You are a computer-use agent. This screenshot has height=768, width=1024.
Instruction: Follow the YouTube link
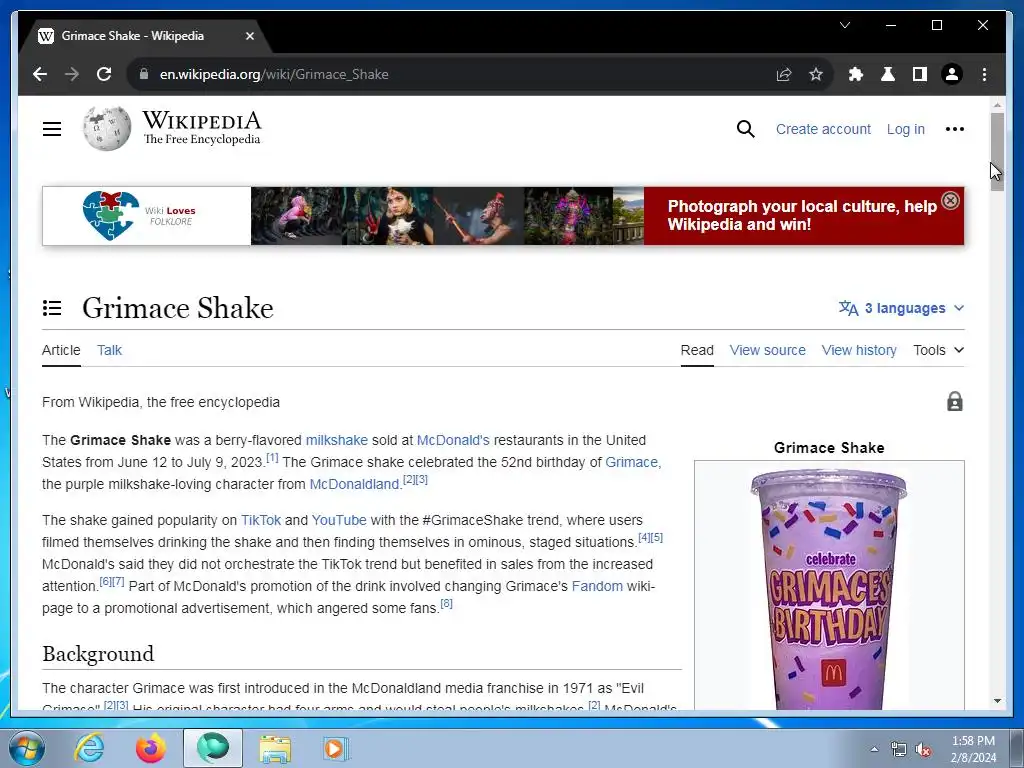click(x=338, y=520)
